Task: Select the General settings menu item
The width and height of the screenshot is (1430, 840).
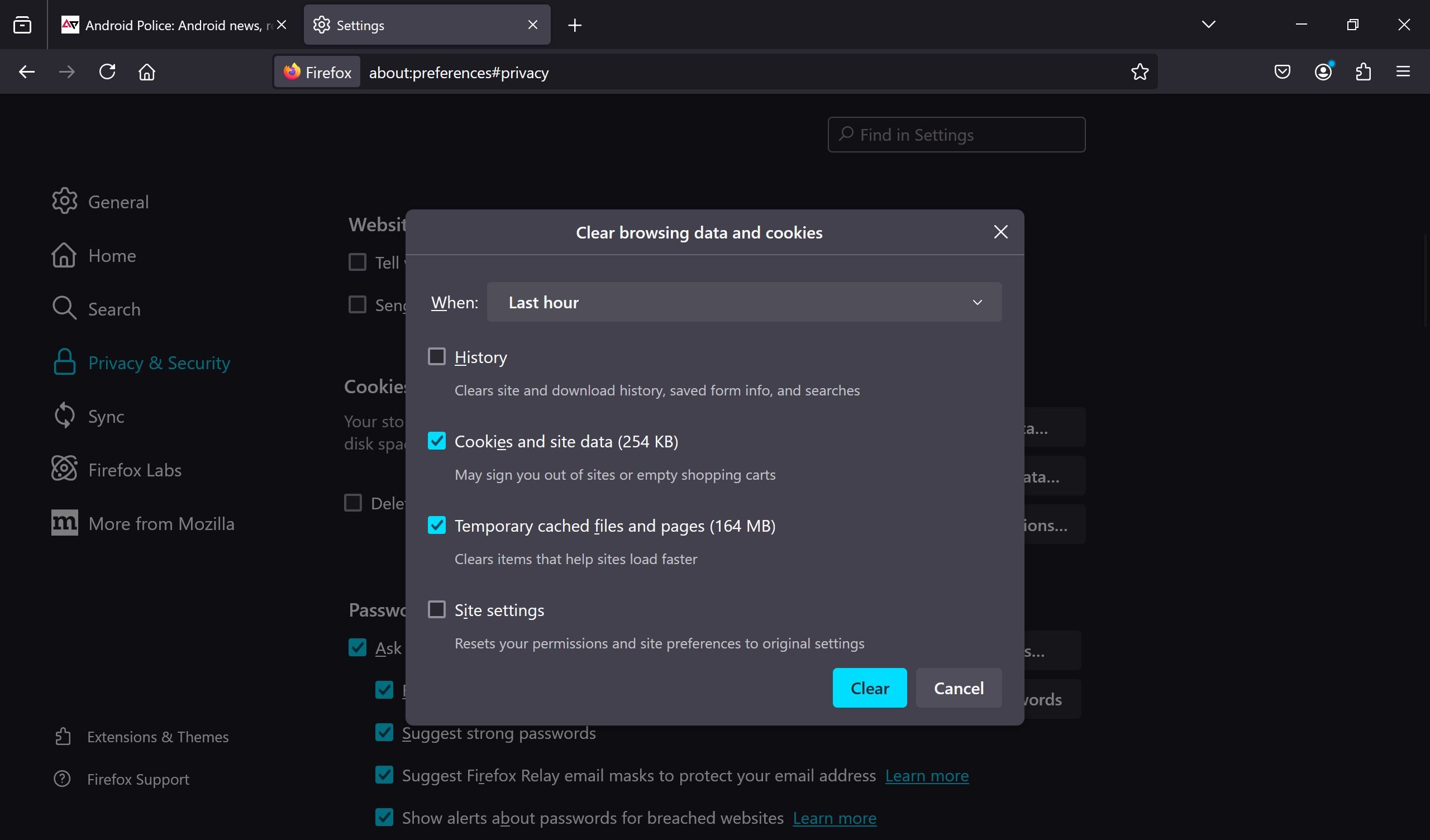Action: [x=118, y=200]
